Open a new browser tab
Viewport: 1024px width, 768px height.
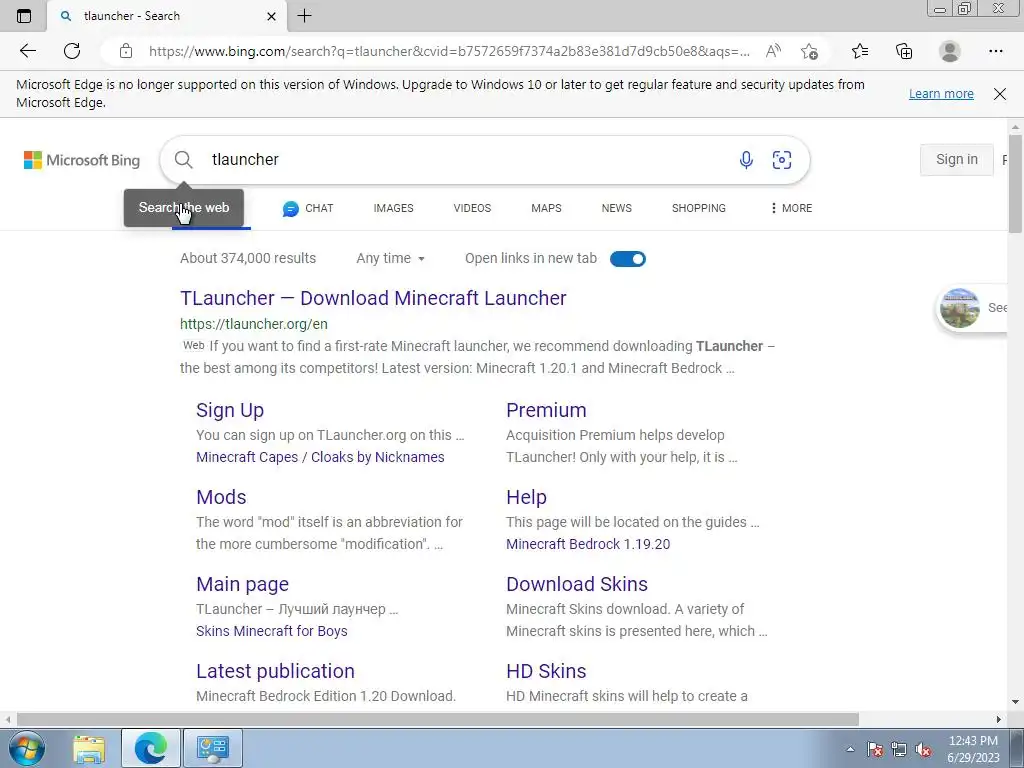point(304,16)
